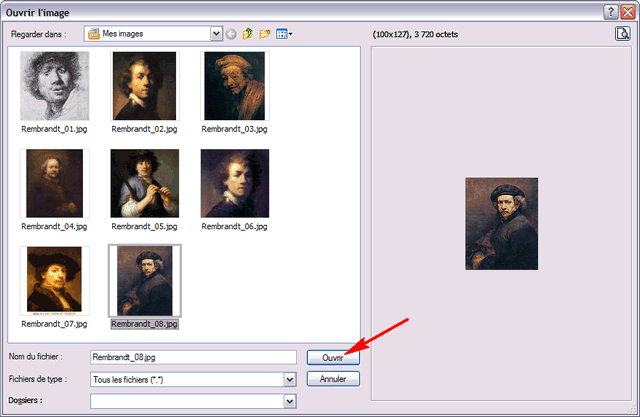Select the Rembrandt_06.jpg thumbnail

click(x=235, y=183)
